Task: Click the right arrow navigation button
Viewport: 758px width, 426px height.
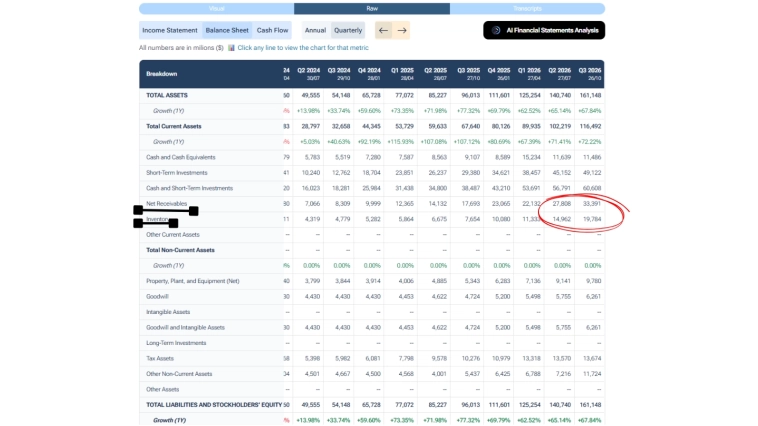Action: click(402, 30)
